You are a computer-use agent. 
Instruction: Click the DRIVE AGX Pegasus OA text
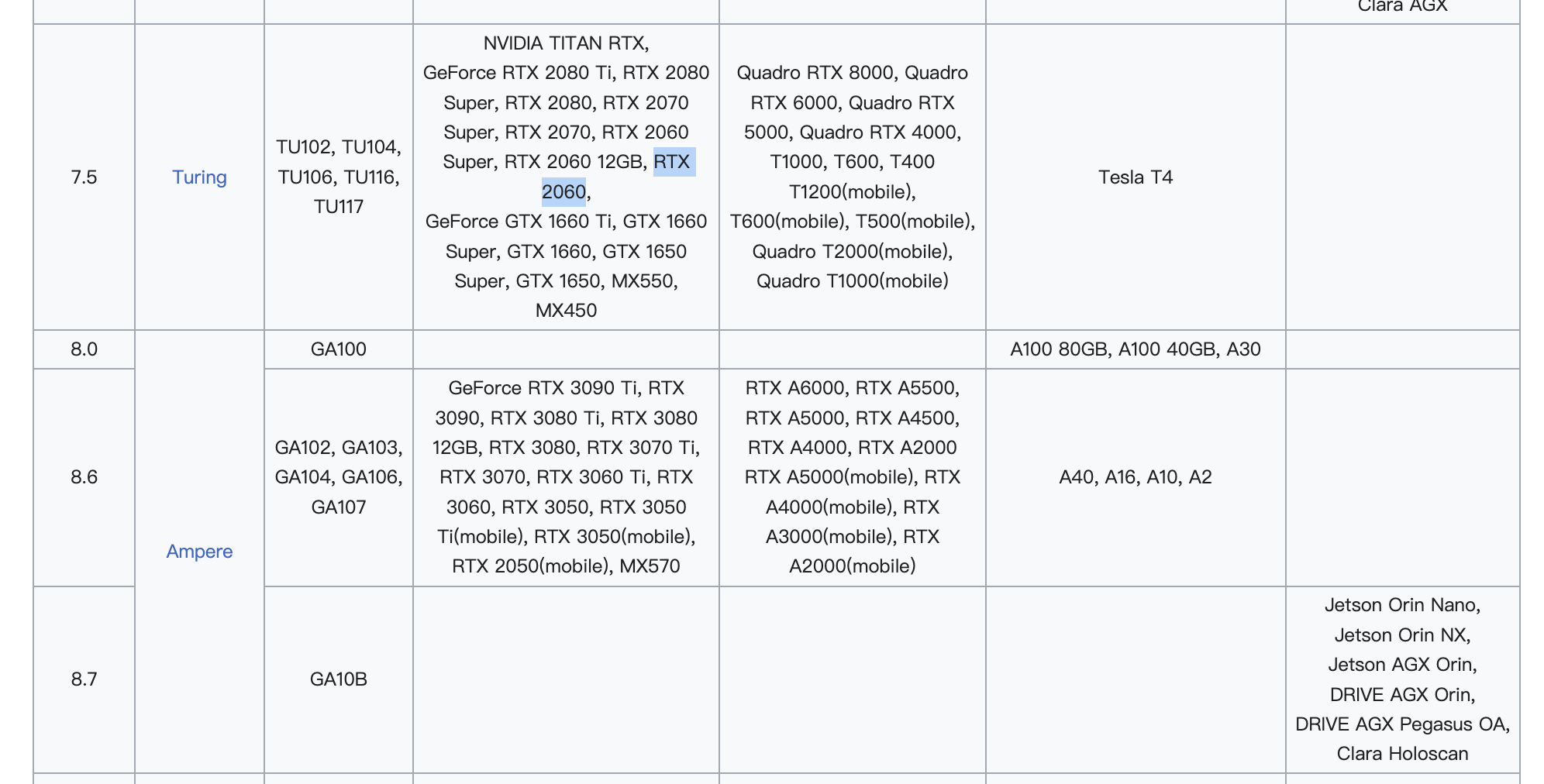(x=1400, y=724)
